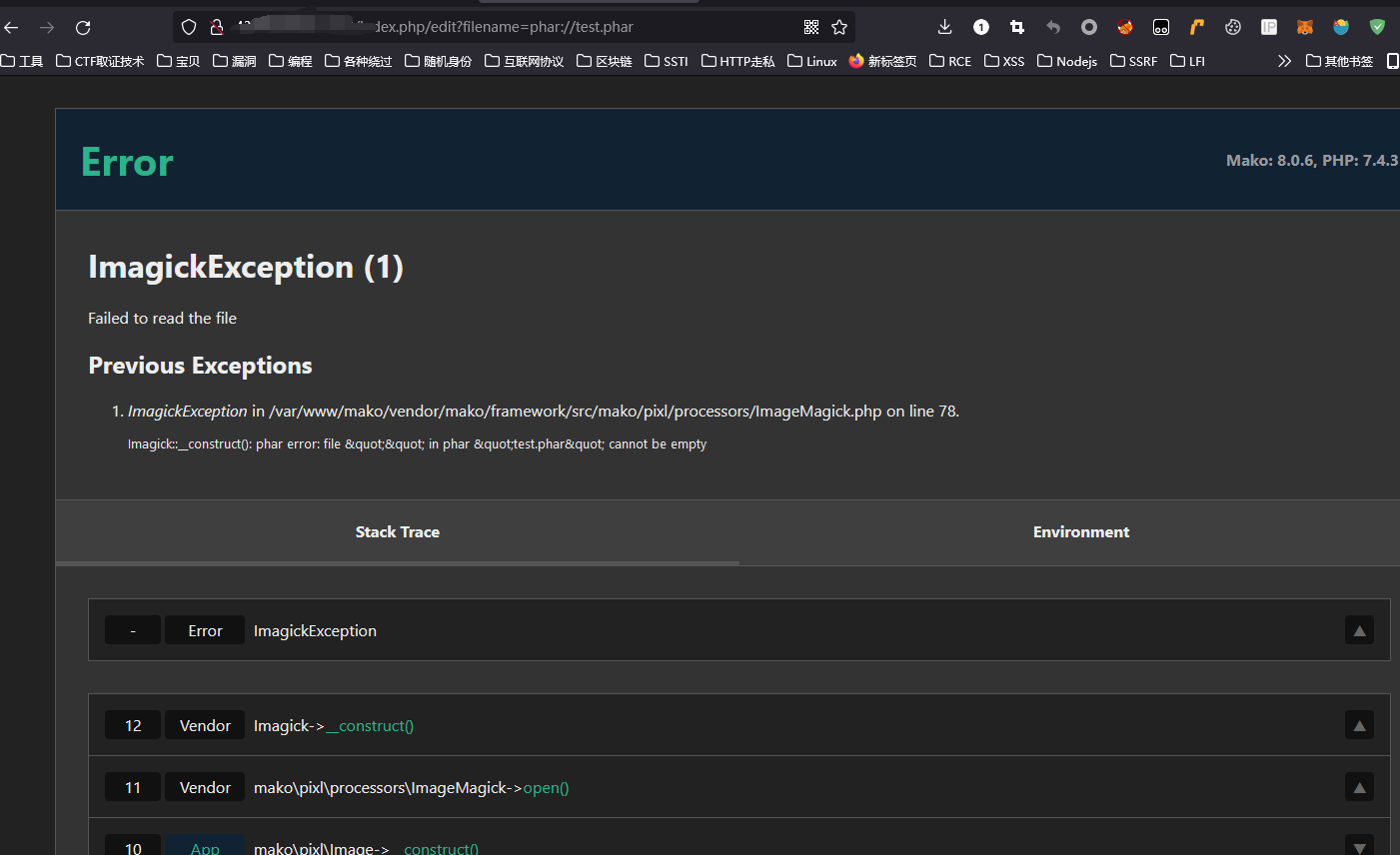The height and width of the screenshot is (855, 1400).
Task: Toggle frame 12 Imagick->__construct() details
Action: pos(1359,725)
